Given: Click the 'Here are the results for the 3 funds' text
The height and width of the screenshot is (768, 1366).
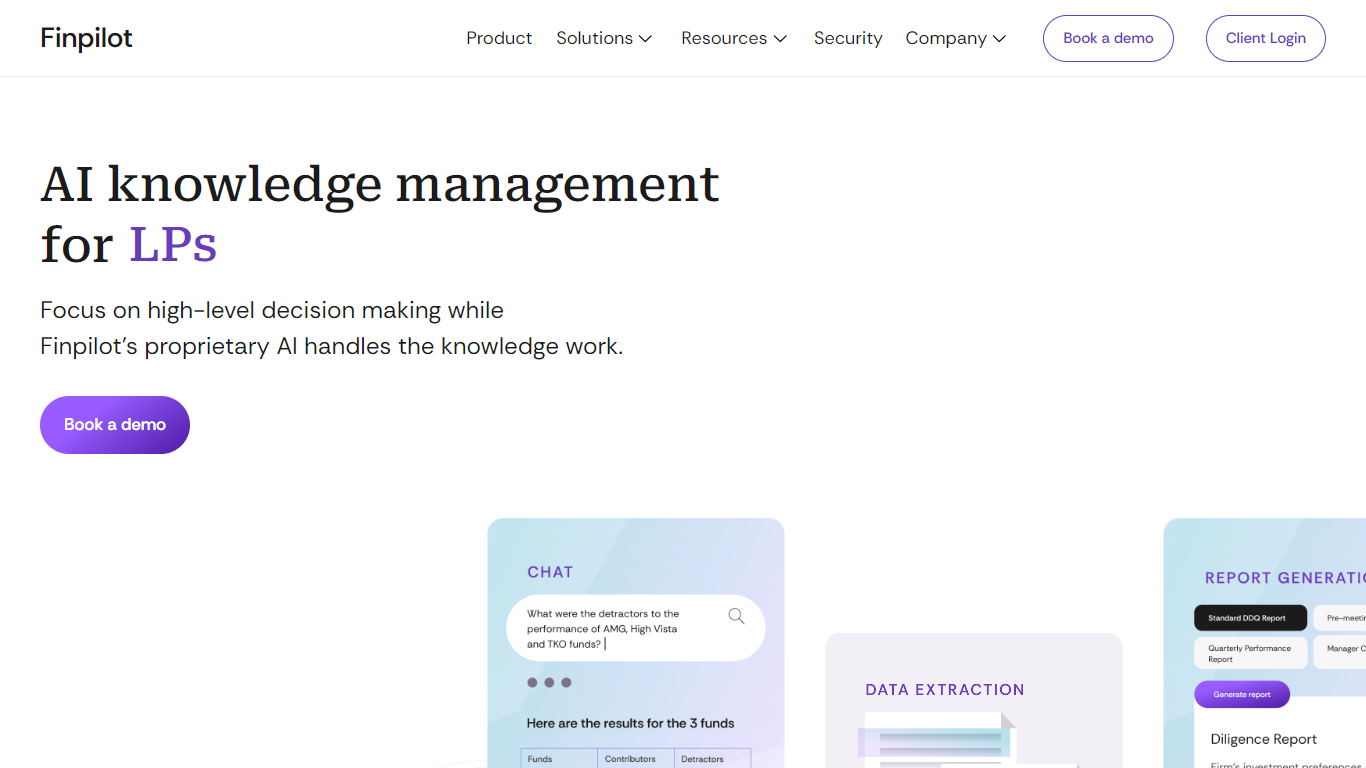Looking at the screenshot, I should pyautogui.click(x=631, y=723).
